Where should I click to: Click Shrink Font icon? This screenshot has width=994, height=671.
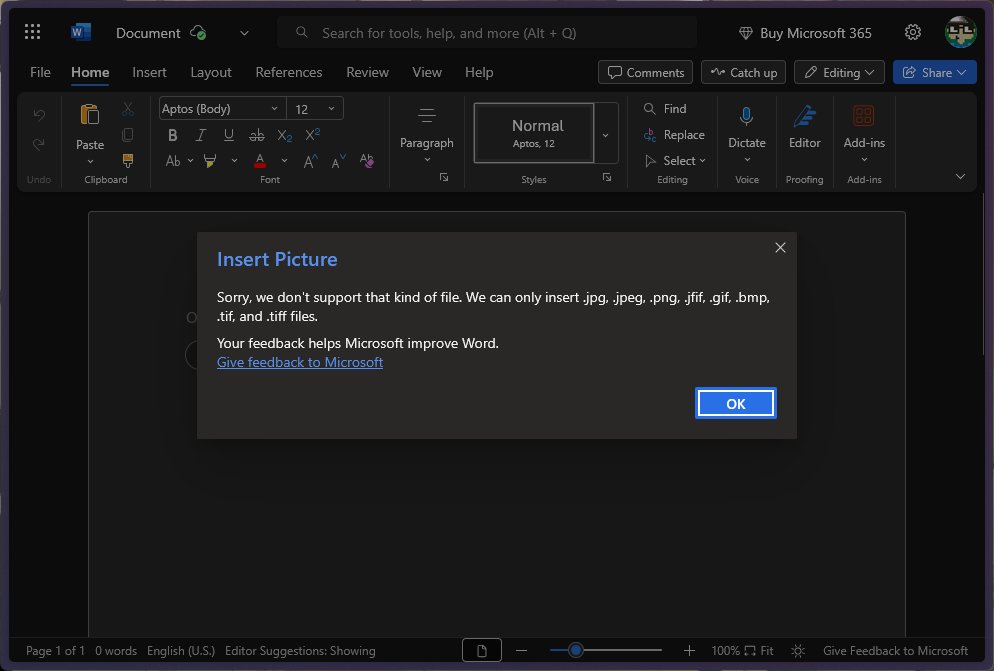pyautogui.click(x=339, y=162)
